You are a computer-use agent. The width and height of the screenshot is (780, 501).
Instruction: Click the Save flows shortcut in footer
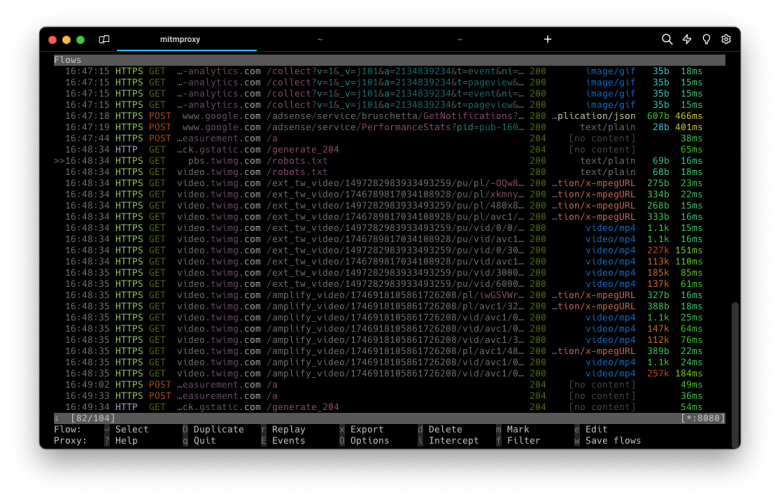click(613, 440)
